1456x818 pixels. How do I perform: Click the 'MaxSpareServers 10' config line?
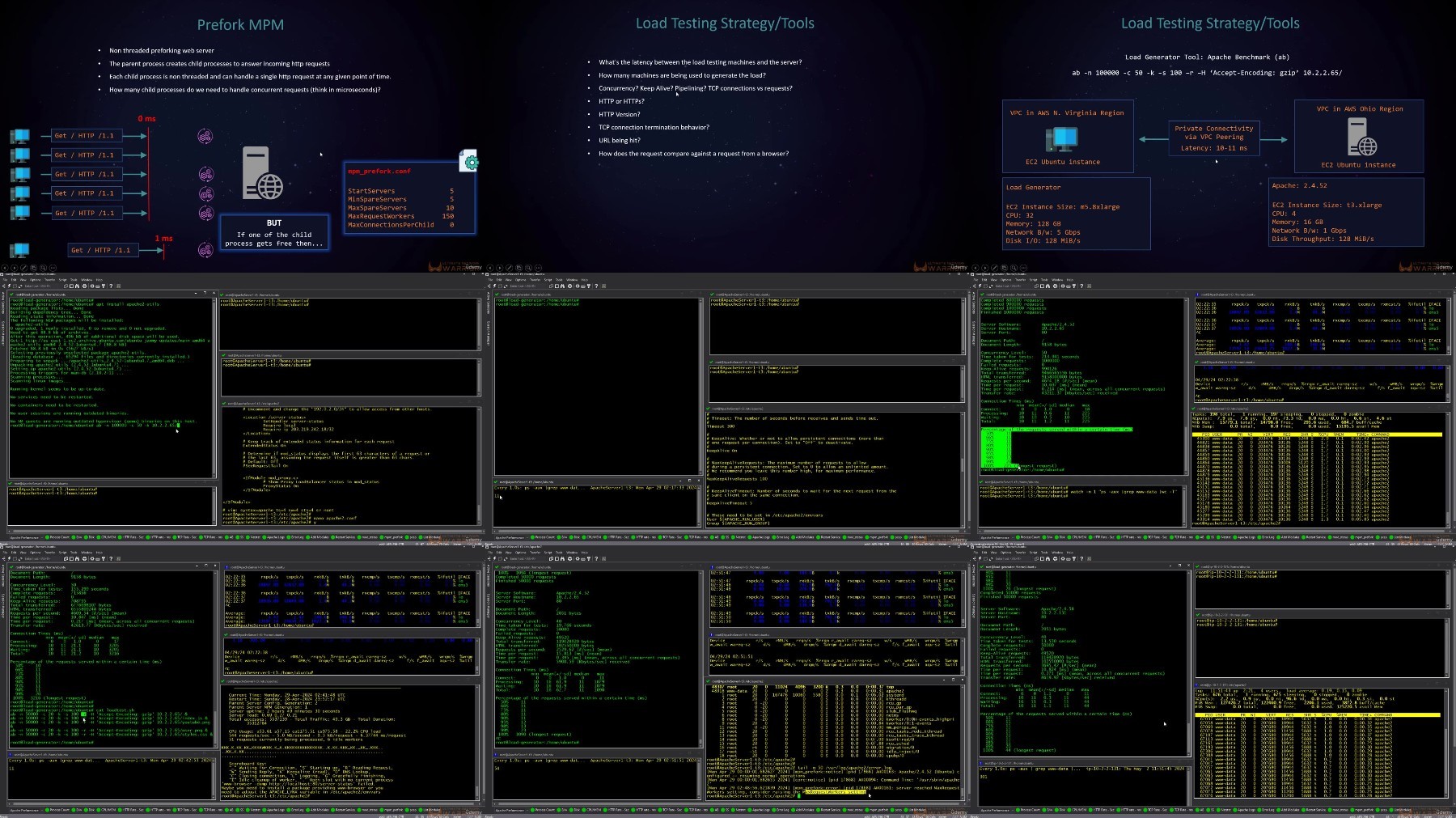pos(400,208)
